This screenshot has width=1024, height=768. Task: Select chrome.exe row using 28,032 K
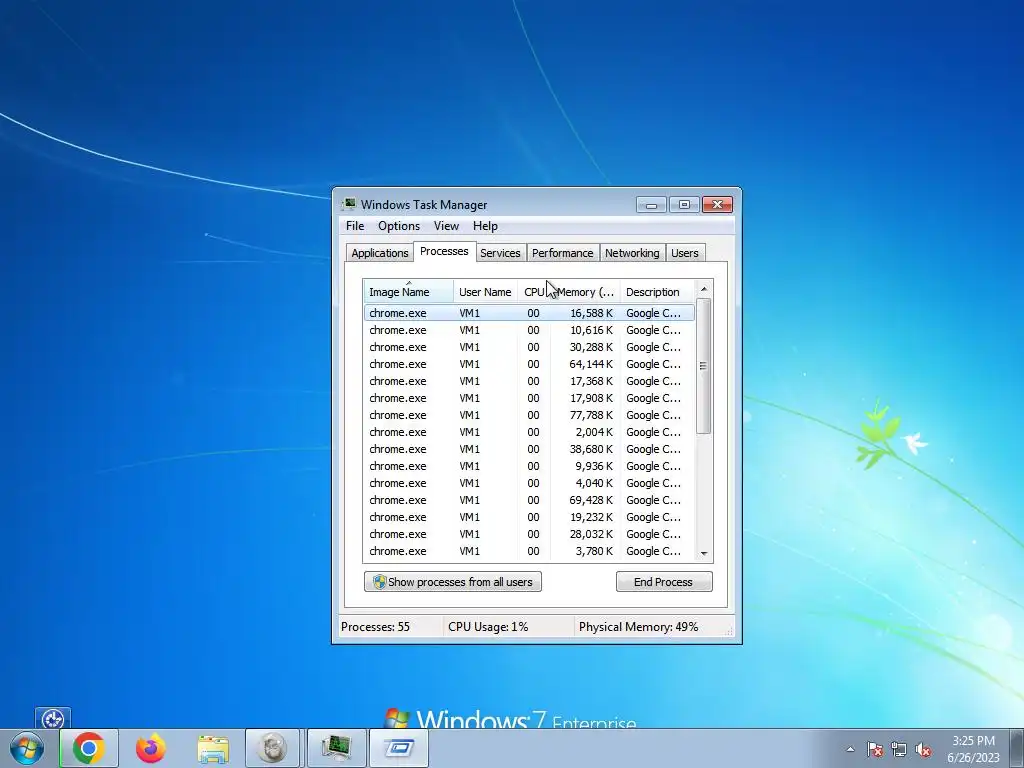pos(529,534)
